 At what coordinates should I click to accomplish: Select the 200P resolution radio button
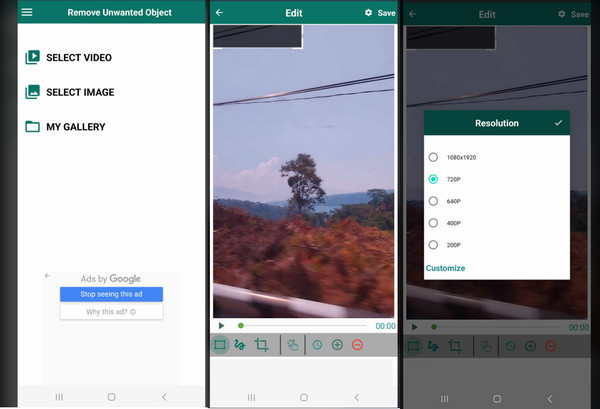(x=433, y=245)
